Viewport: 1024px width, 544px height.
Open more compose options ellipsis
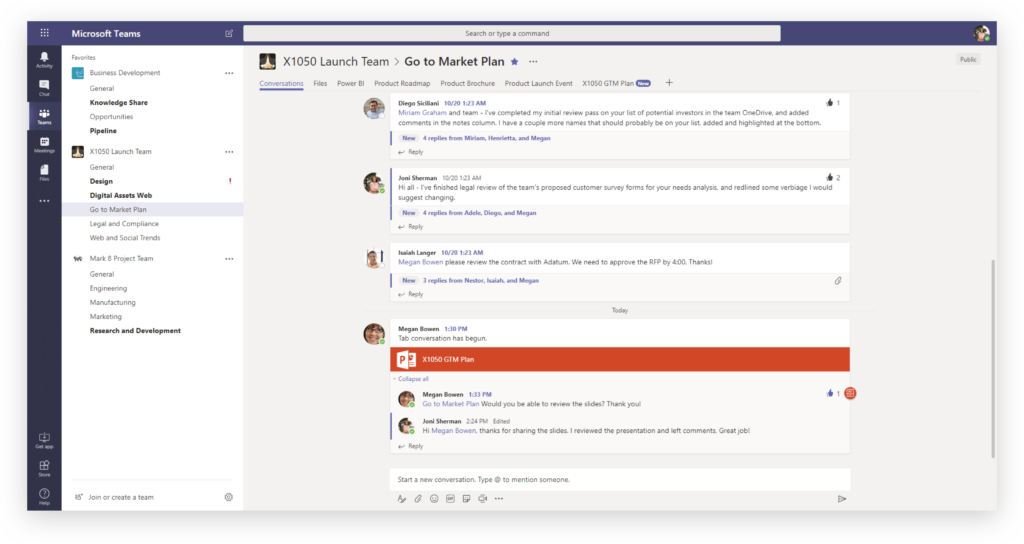pyautogui.click(x=499, y=499)
